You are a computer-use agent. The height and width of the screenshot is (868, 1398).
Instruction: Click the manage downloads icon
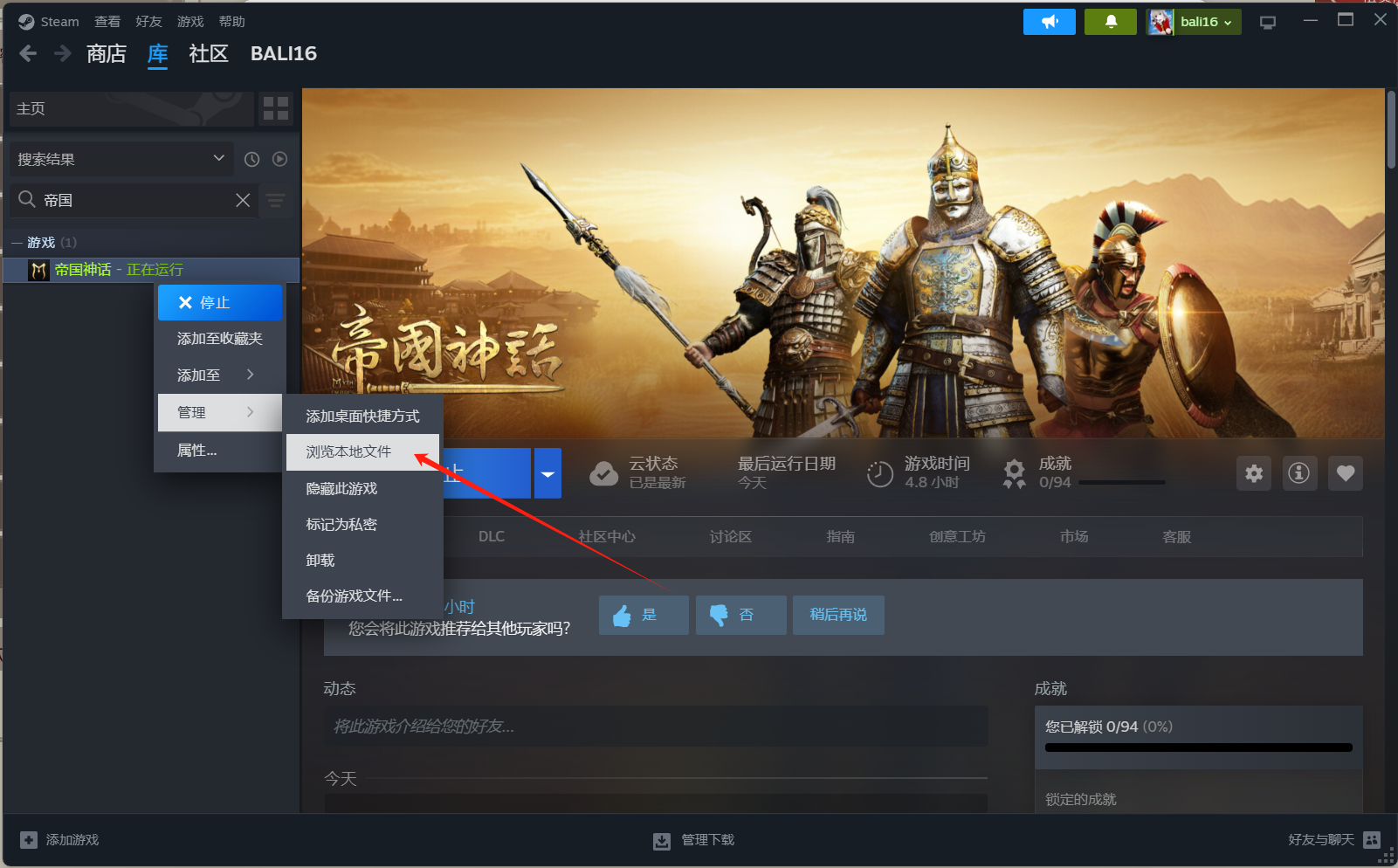tap(662, 840)
